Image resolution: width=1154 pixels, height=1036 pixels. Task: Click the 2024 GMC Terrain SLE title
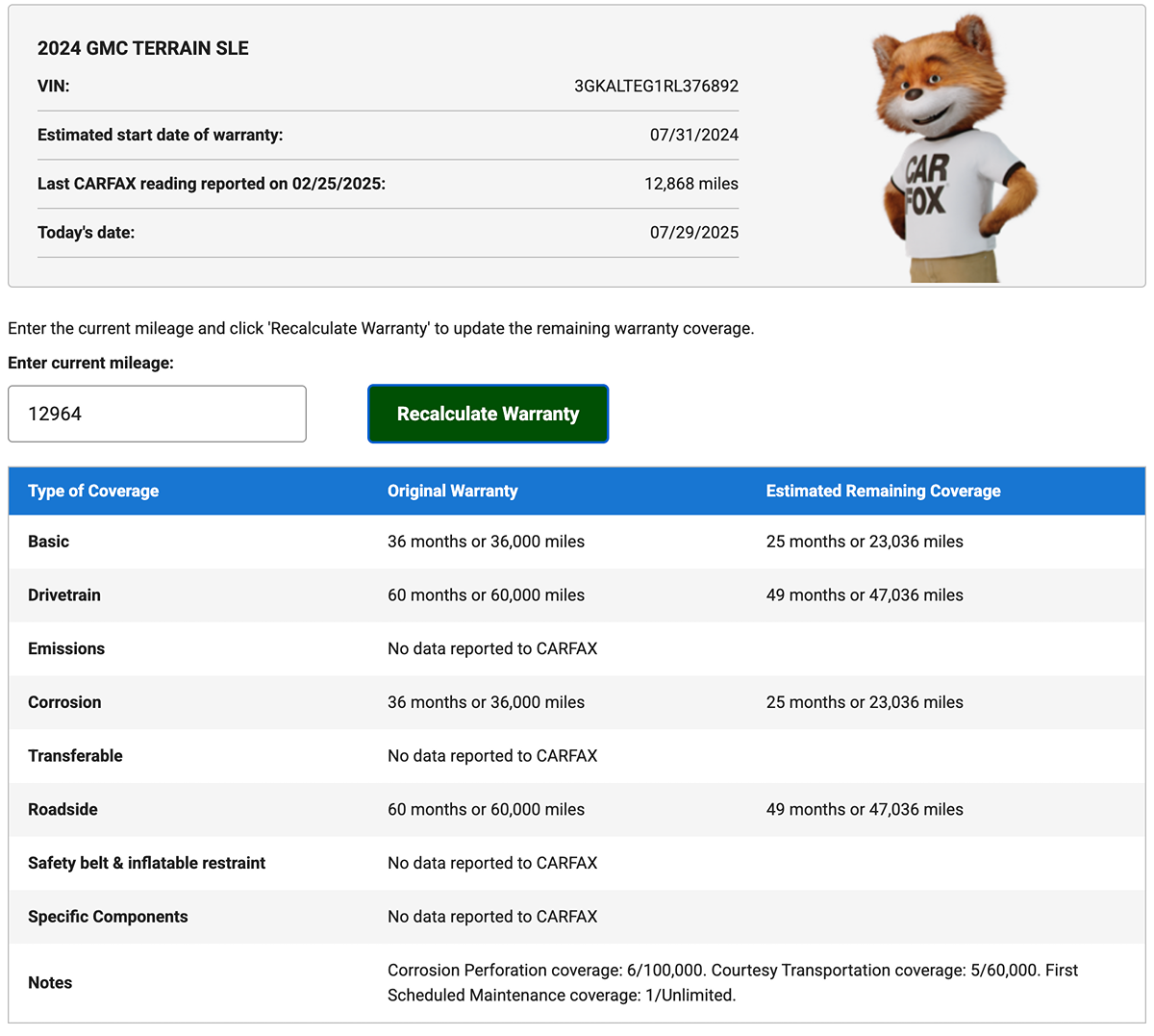[x=143, y=48]
